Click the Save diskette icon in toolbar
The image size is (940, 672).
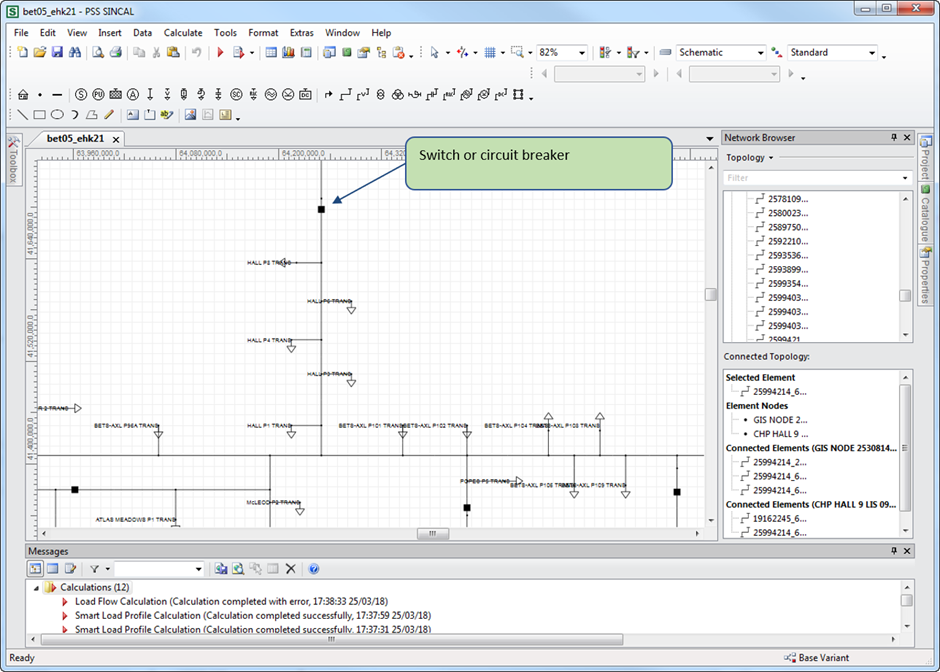[57, 52]
